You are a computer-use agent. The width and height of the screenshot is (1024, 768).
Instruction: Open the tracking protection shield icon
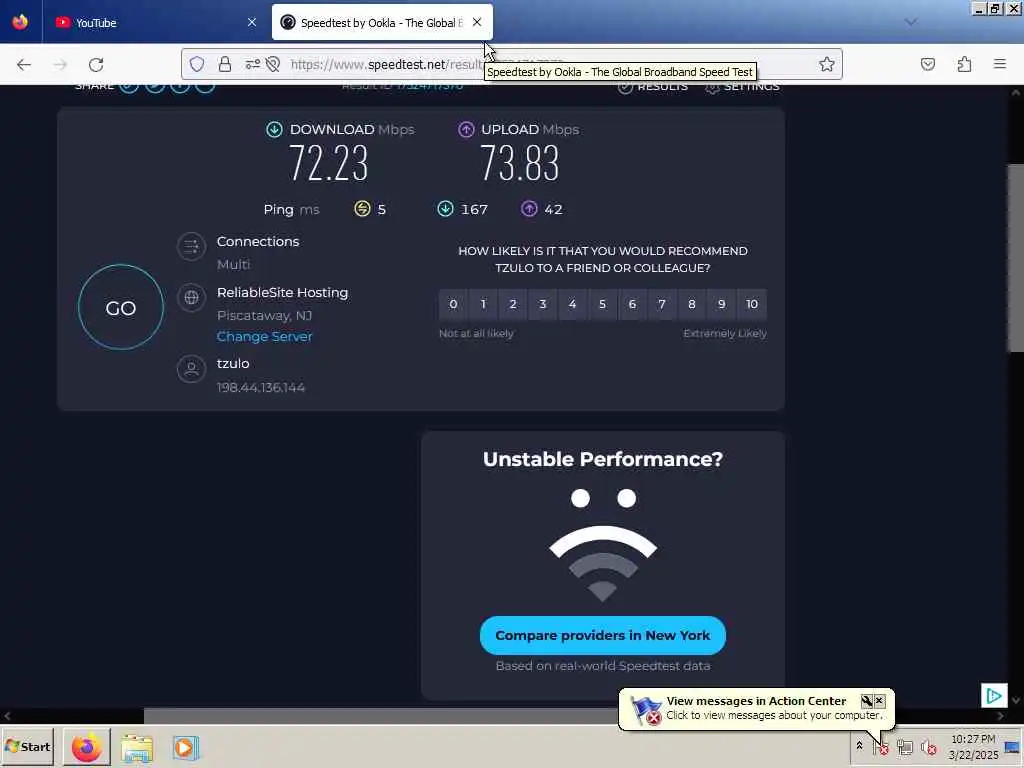(x=197, y=64)
